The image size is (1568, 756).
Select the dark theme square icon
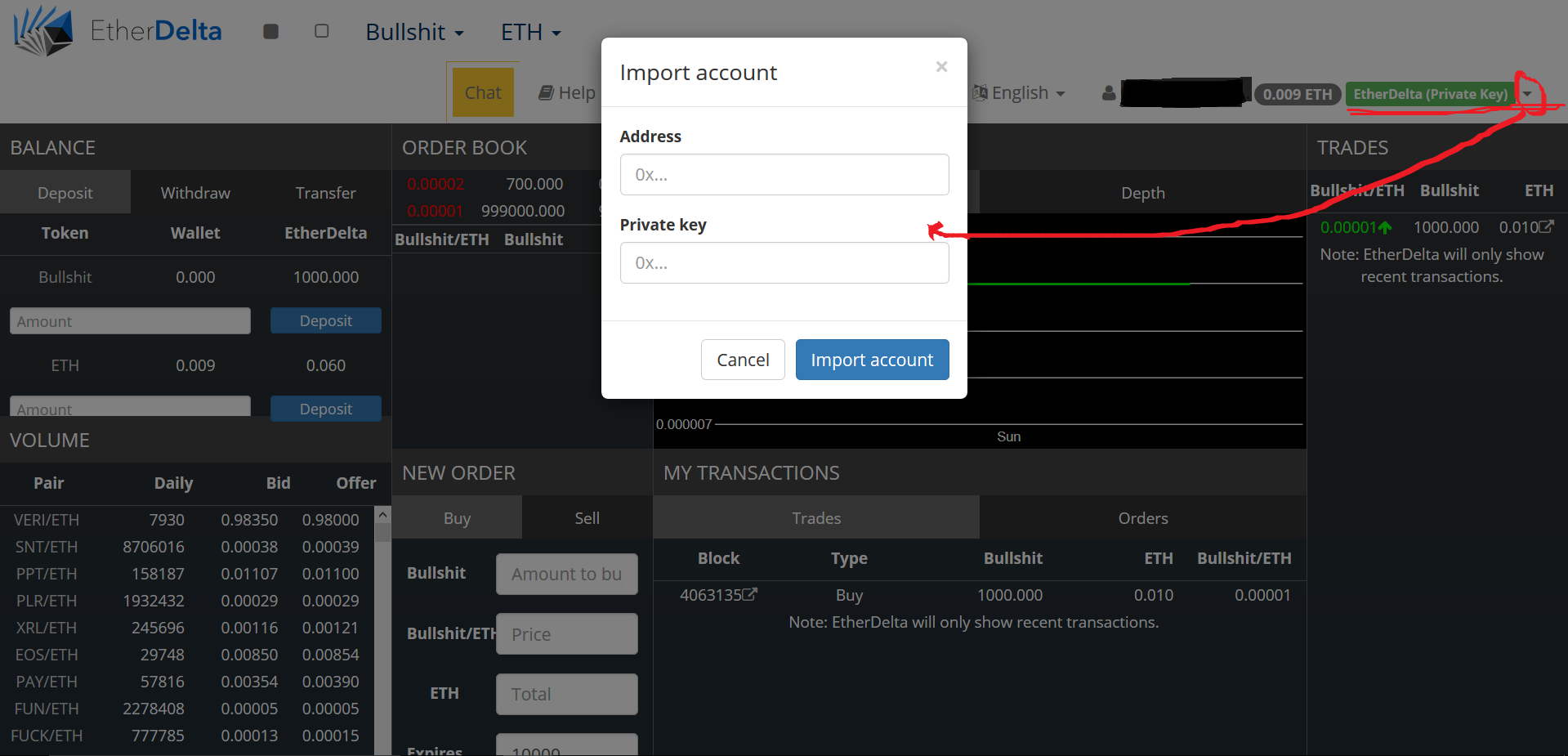click(x=271, y=31)
